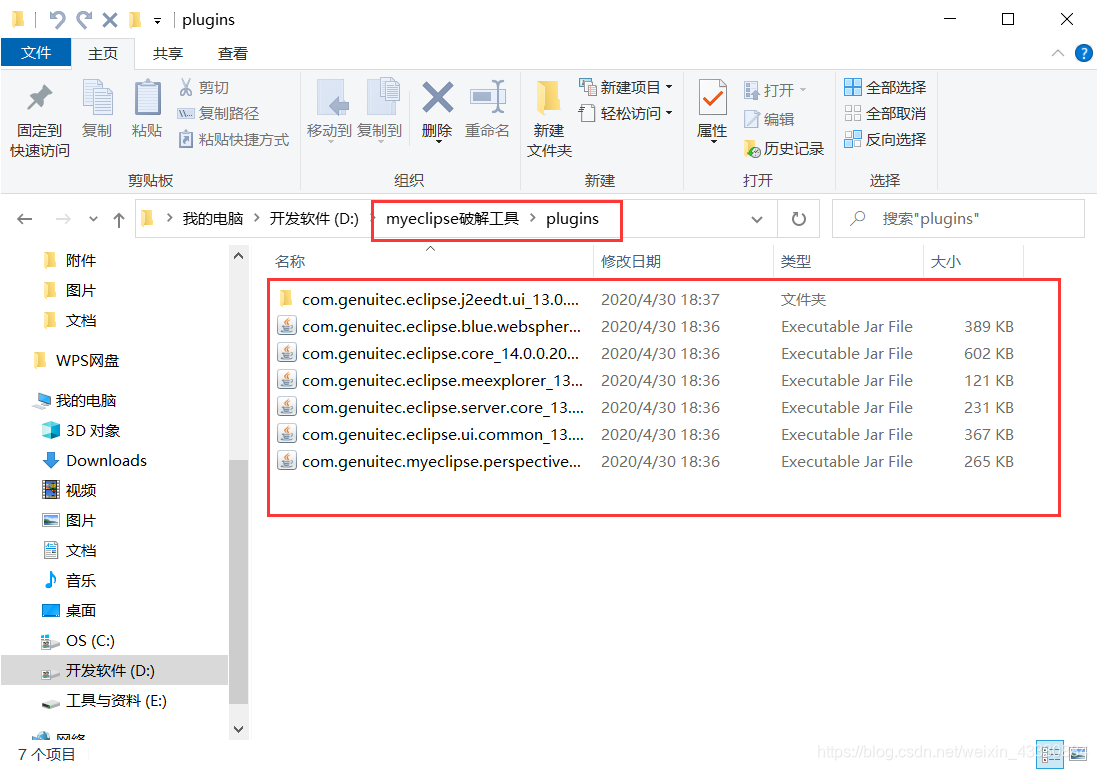Open History (历史记录)

pyautogui.click(x=784, y=148)
